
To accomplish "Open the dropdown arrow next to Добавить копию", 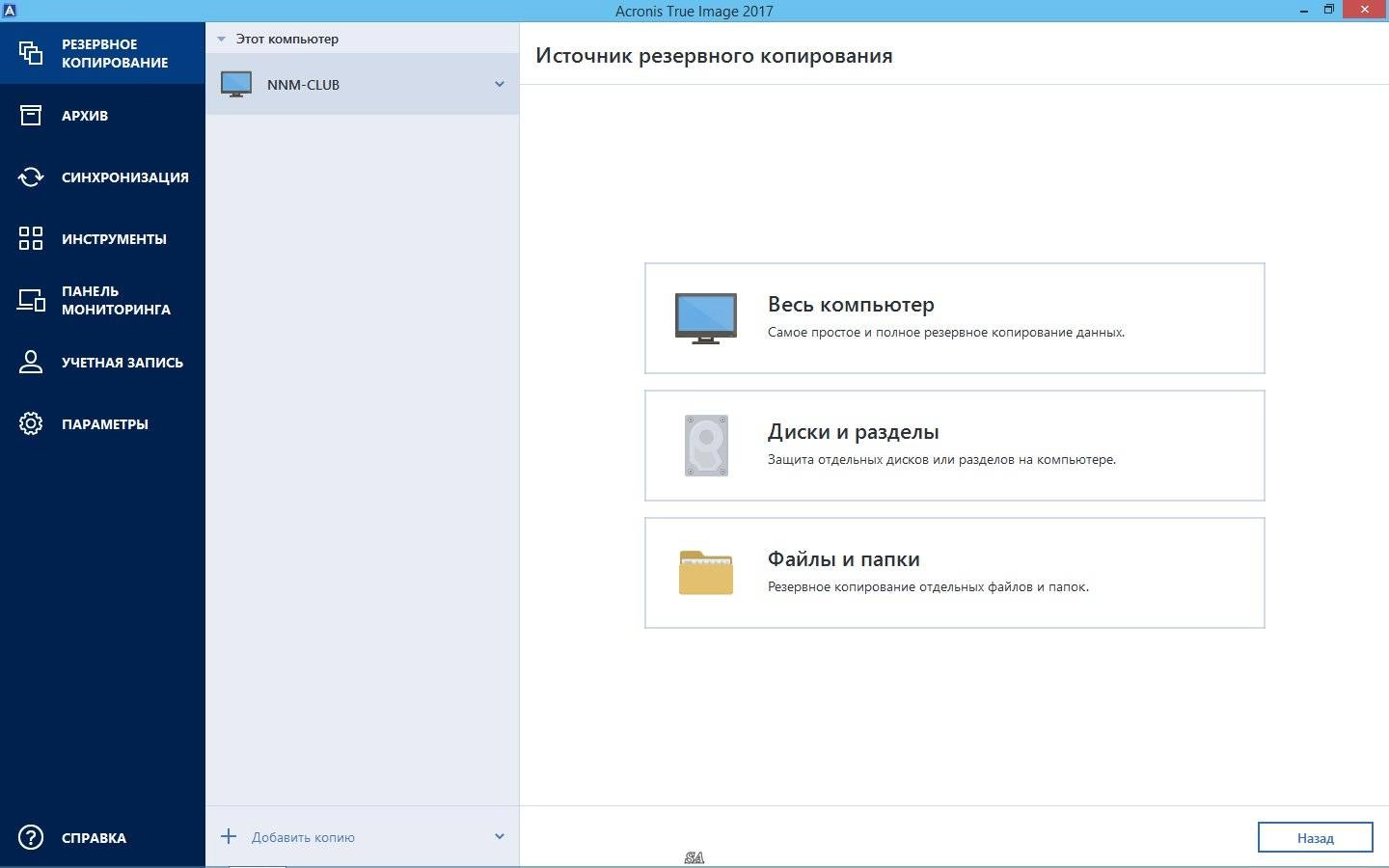I will tap(500, 836).
